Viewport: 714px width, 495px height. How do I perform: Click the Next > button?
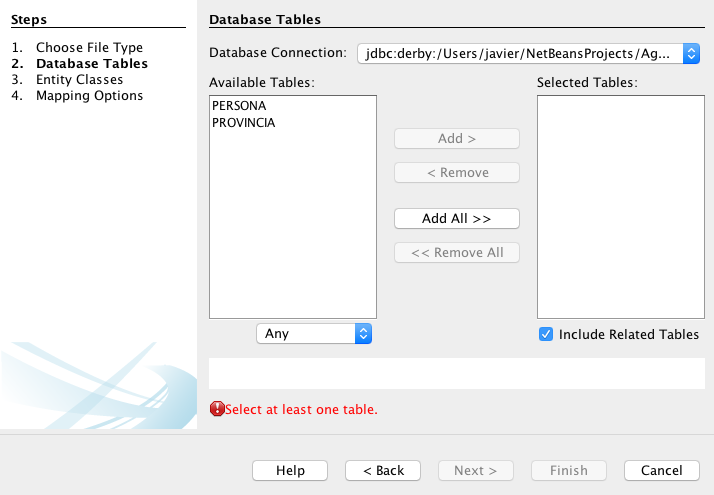(476, 471)
